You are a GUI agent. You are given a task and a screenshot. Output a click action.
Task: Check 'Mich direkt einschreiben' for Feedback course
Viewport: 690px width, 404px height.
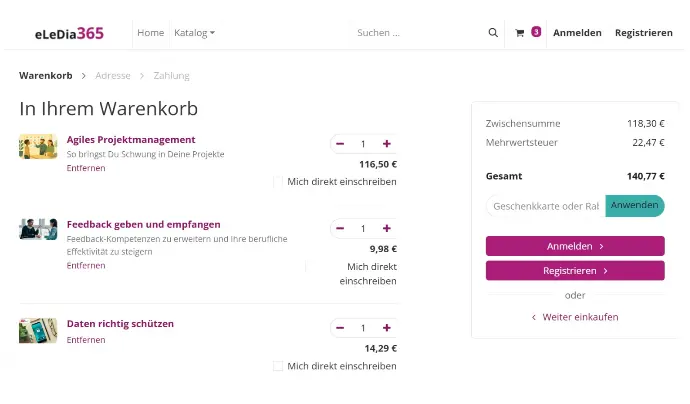(310, 267)
